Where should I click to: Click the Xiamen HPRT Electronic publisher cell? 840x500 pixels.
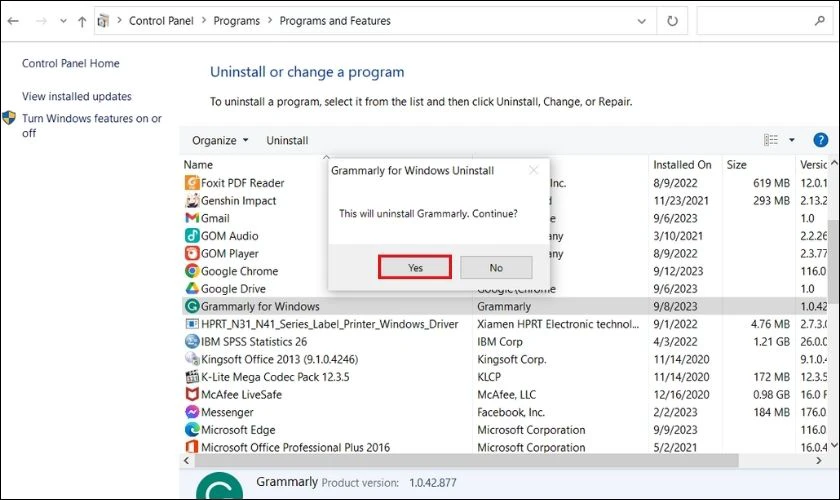pyautogui.click(x=558, y=324)
